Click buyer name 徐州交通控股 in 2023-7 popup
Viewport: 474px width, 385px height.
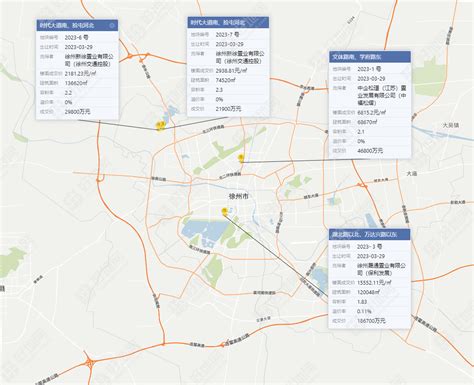pos(240,57)
